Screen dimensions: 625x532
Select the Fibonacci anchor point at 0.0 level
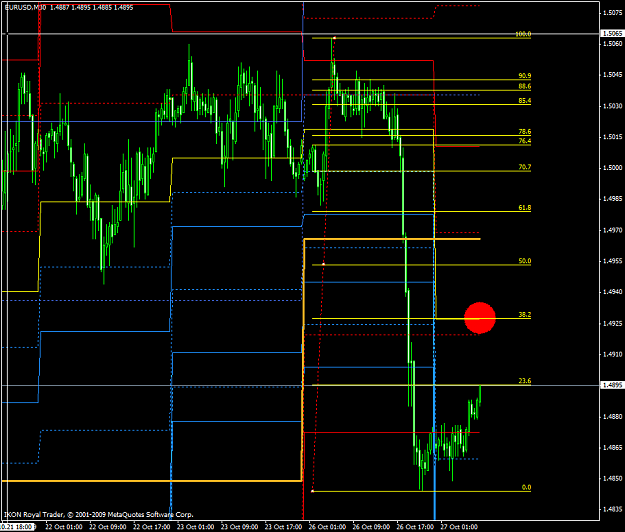click(312, 491)
